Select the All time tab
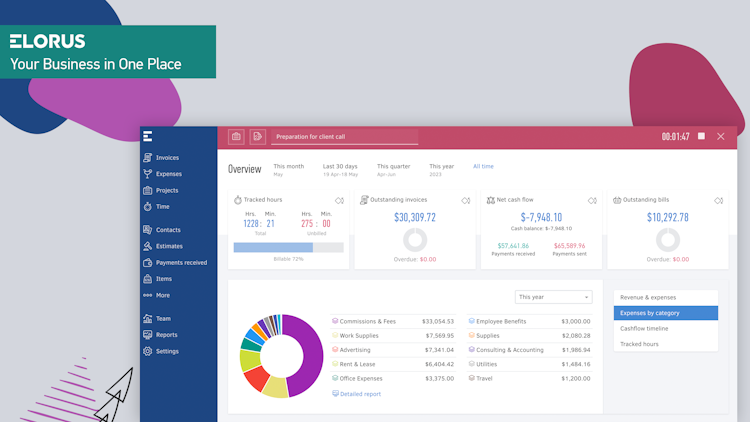The height and width of the screenshot is (422, 750). [x=483, y=167]
